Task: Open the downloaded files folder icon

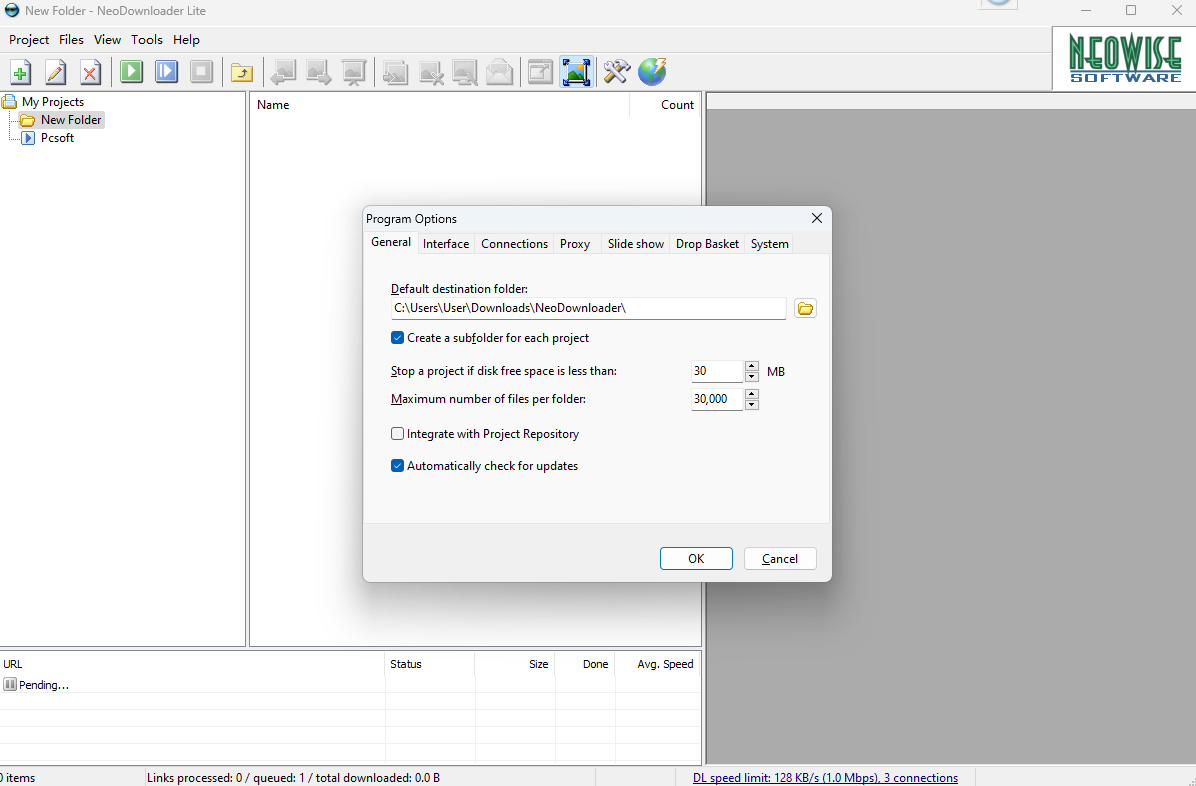Action: tap(241, 71)
